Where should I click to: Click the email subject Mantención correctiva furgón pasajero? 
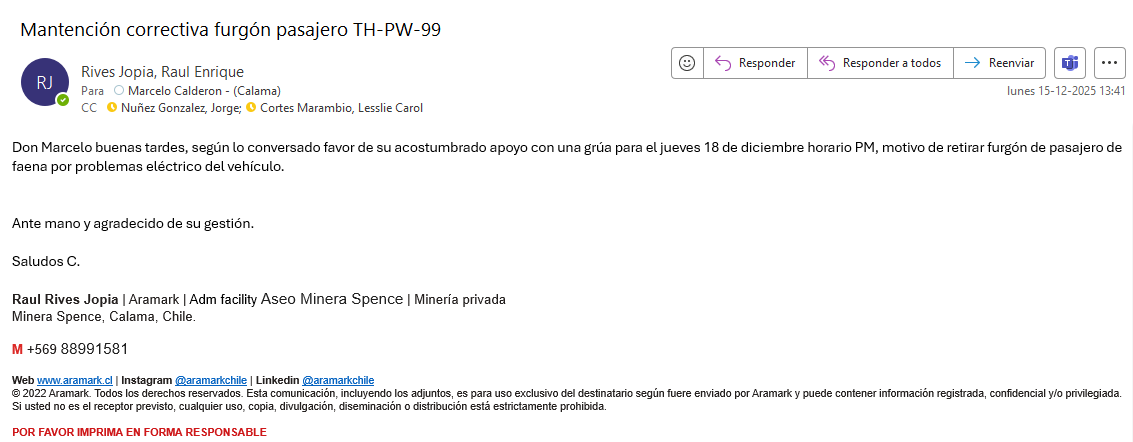pyautogui.click(x=231, y=30)
